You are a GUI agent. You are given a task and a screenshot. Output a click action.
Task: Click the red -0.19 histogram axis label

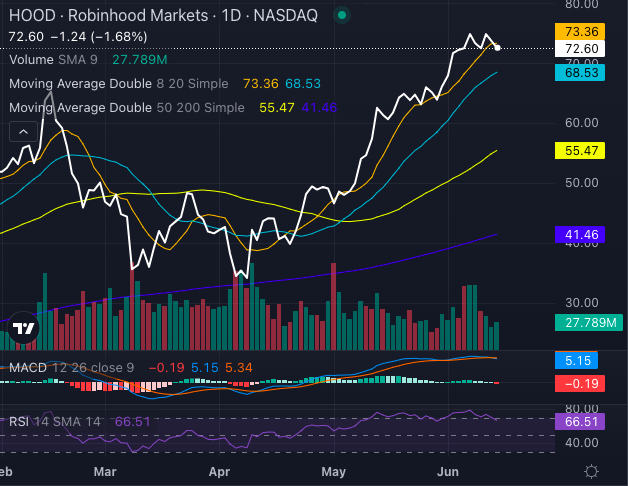[x=580, y=383]
